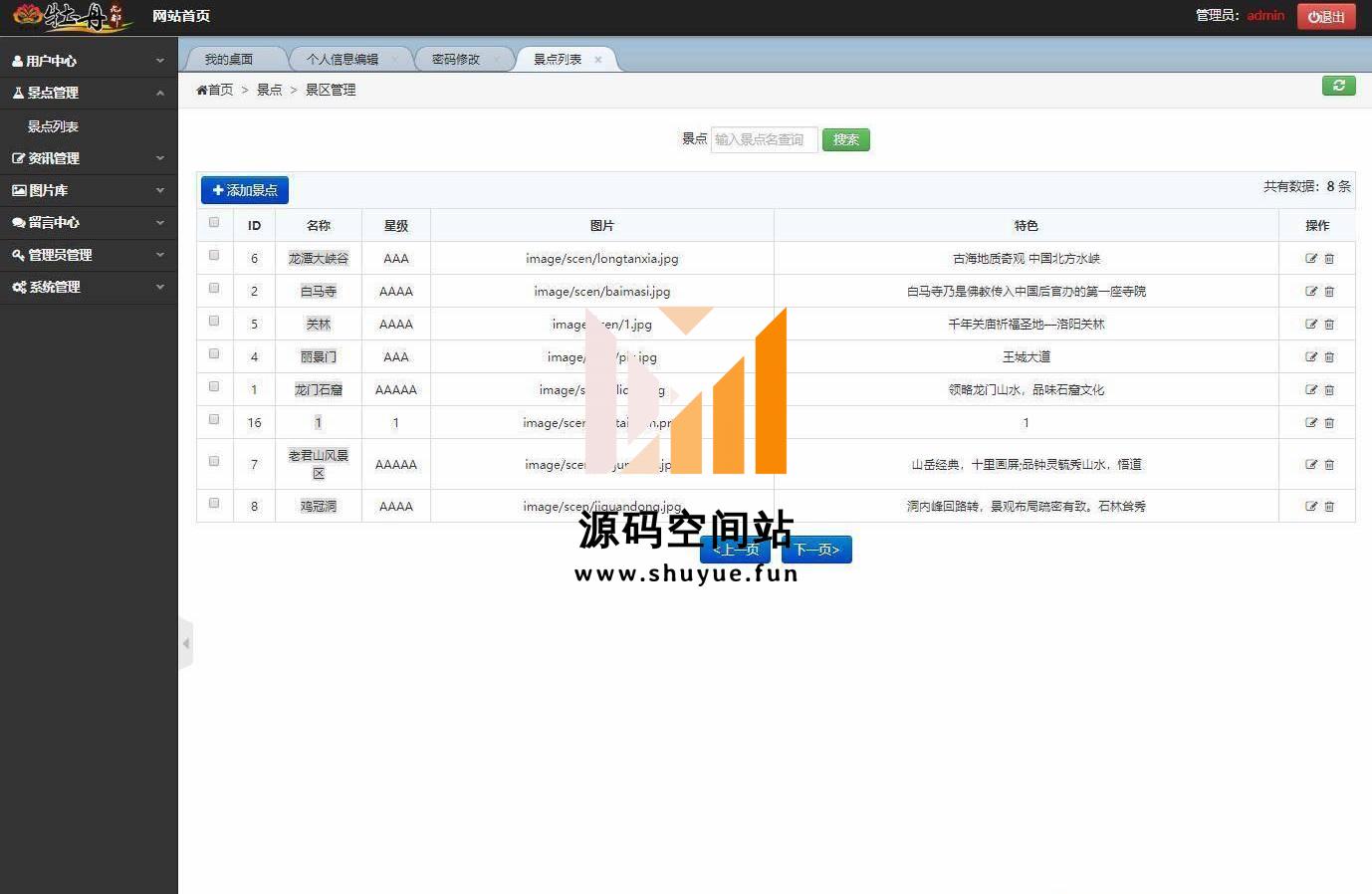Go to previous page with 上一页

[x=736, y=550]
